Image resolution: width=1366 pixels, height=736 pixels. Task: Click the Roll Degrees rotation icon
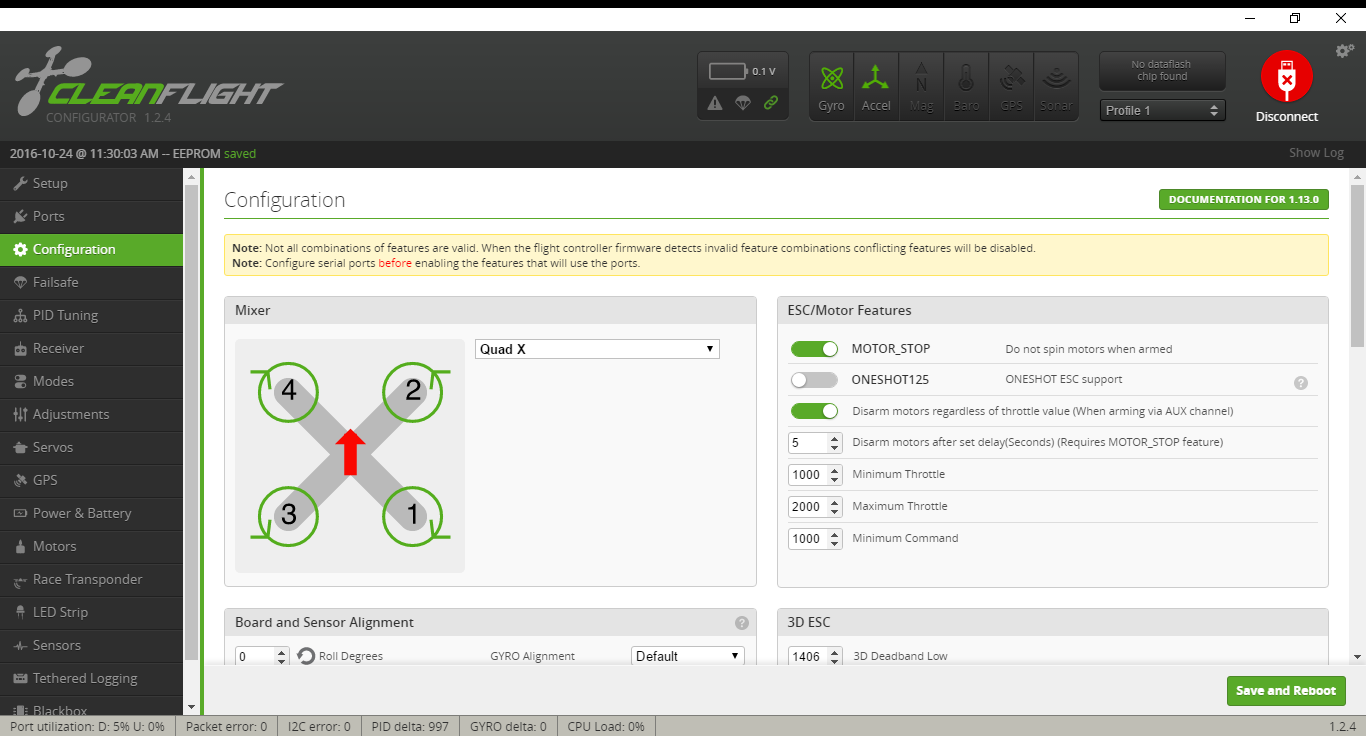[x=306, y=656]
